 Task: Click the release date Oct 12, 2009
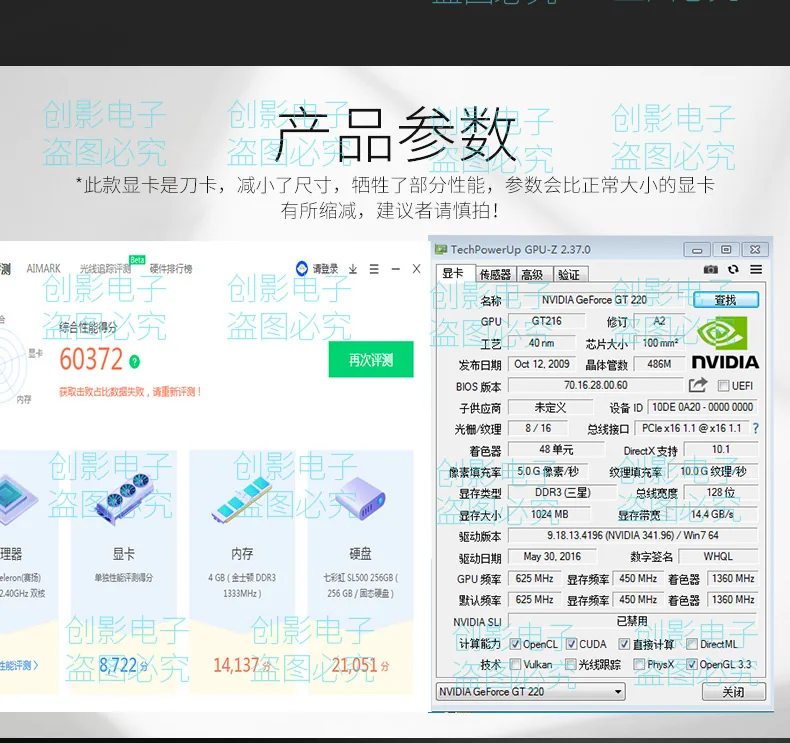(542, 364)
